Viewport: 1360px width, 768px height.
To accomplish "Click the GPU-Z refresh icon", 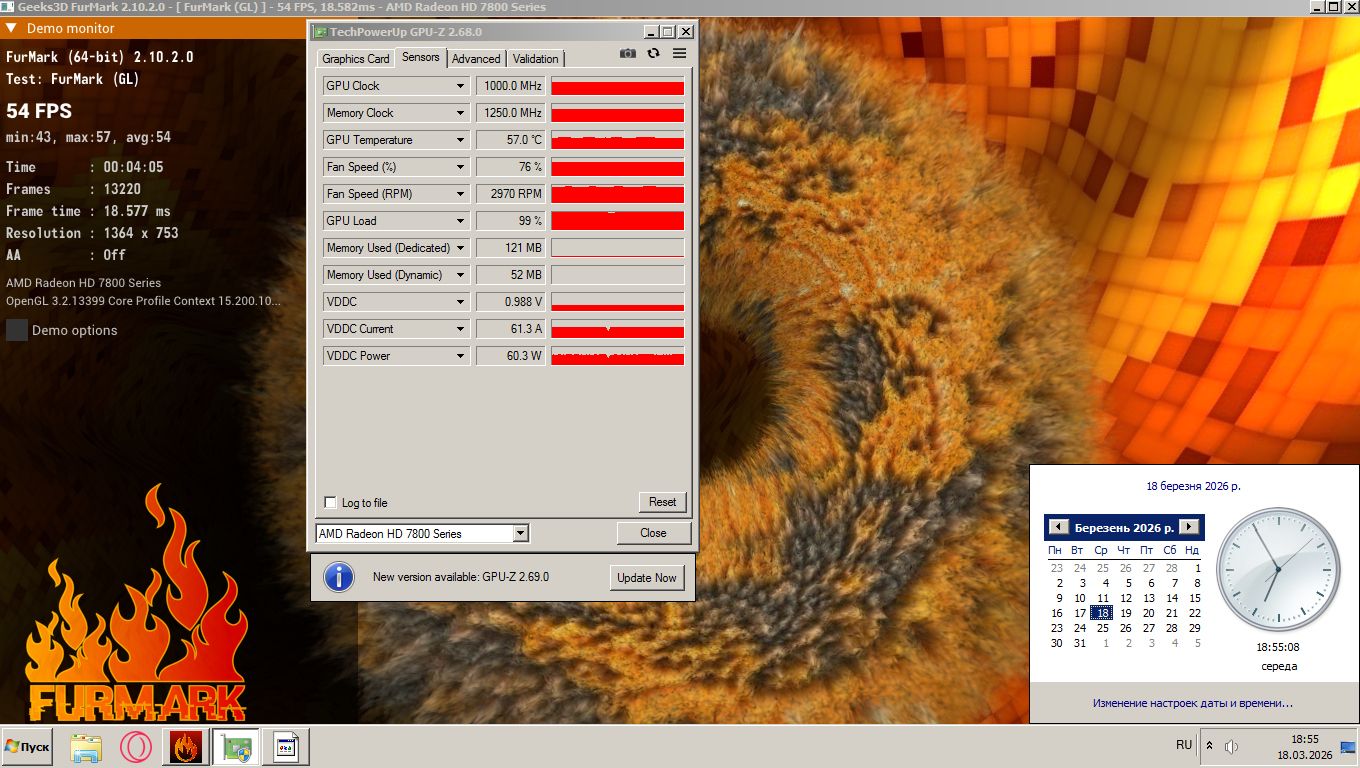I will point(653,54).
